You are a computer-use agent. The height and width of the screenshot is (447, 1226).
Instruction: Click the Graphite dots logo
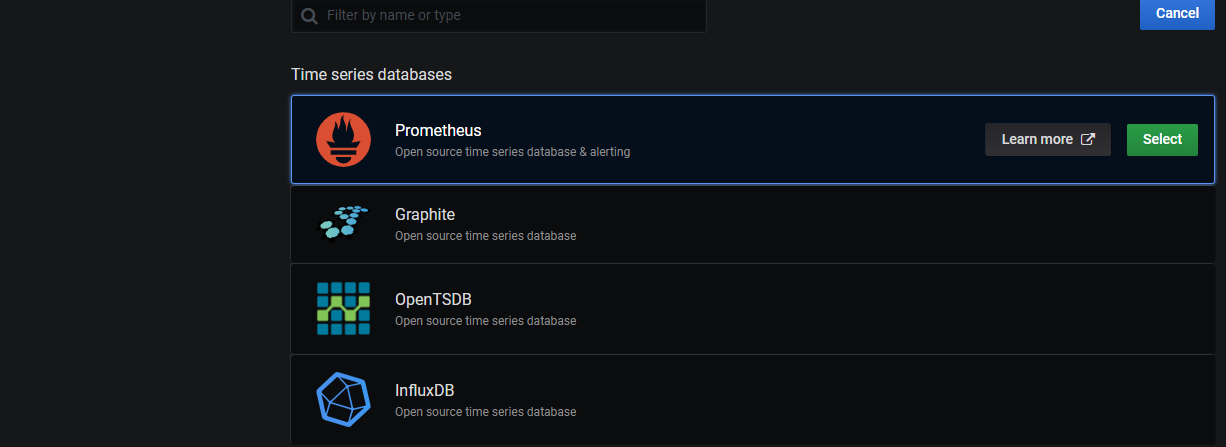[343, 223]
